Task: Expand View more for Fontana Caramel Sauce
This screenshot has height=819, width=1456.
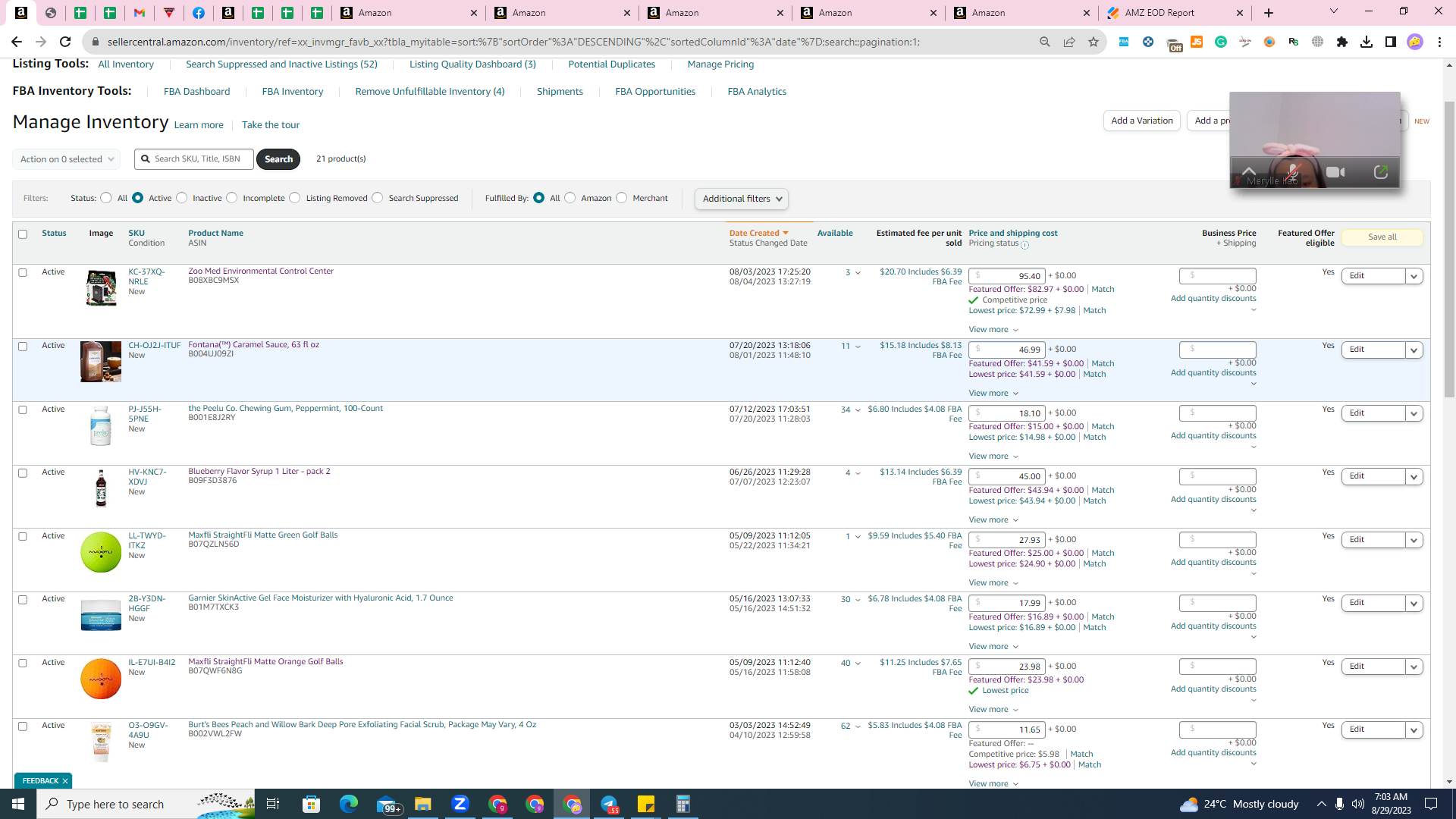Action: click(x=993, y=393)
